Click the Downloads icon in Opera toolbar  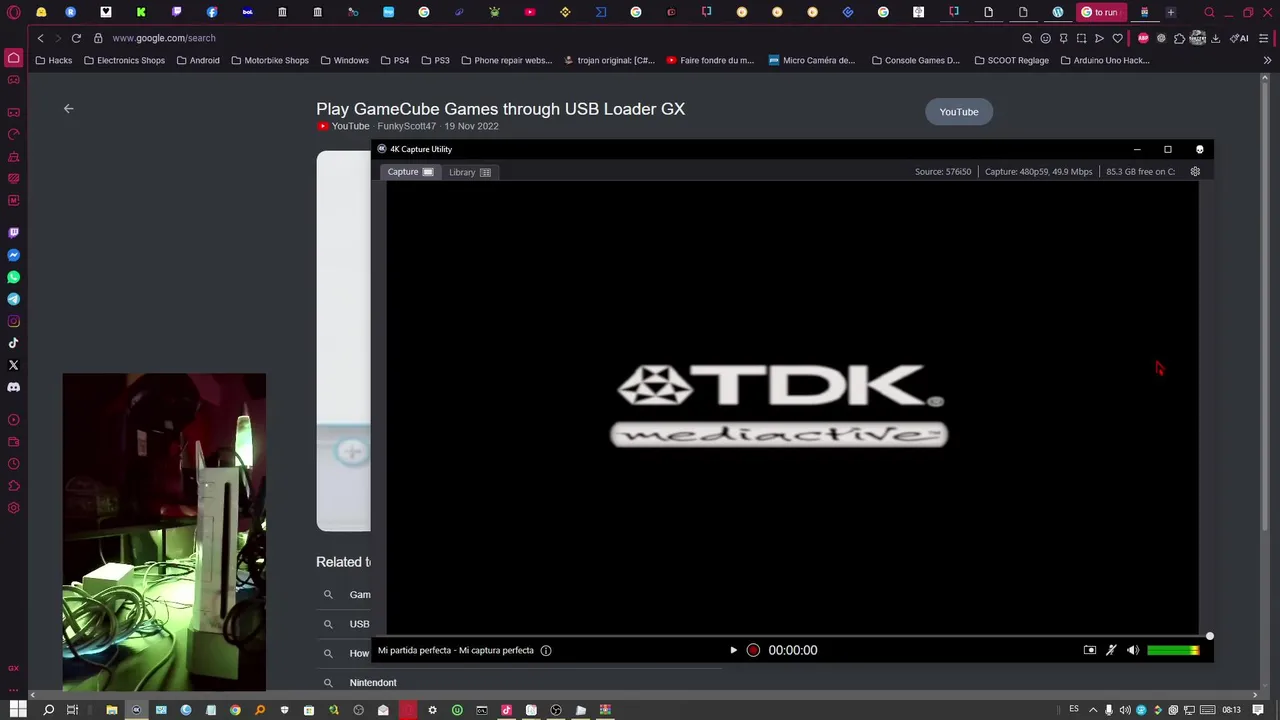1215,38
